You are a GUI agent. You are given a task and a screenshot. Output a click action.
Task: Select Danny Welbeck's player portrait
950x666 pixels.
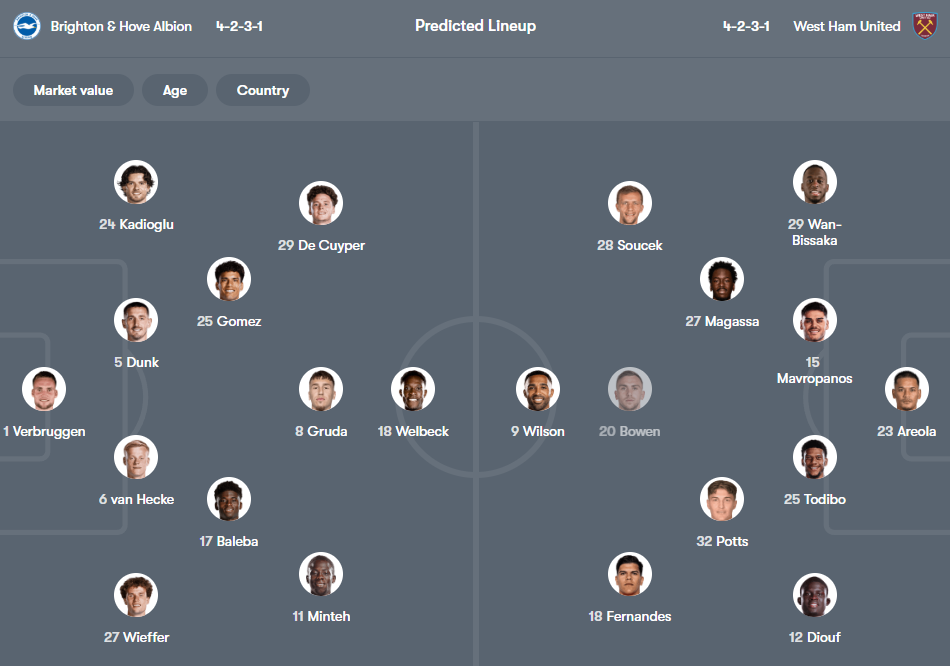[x=413, y=388]
